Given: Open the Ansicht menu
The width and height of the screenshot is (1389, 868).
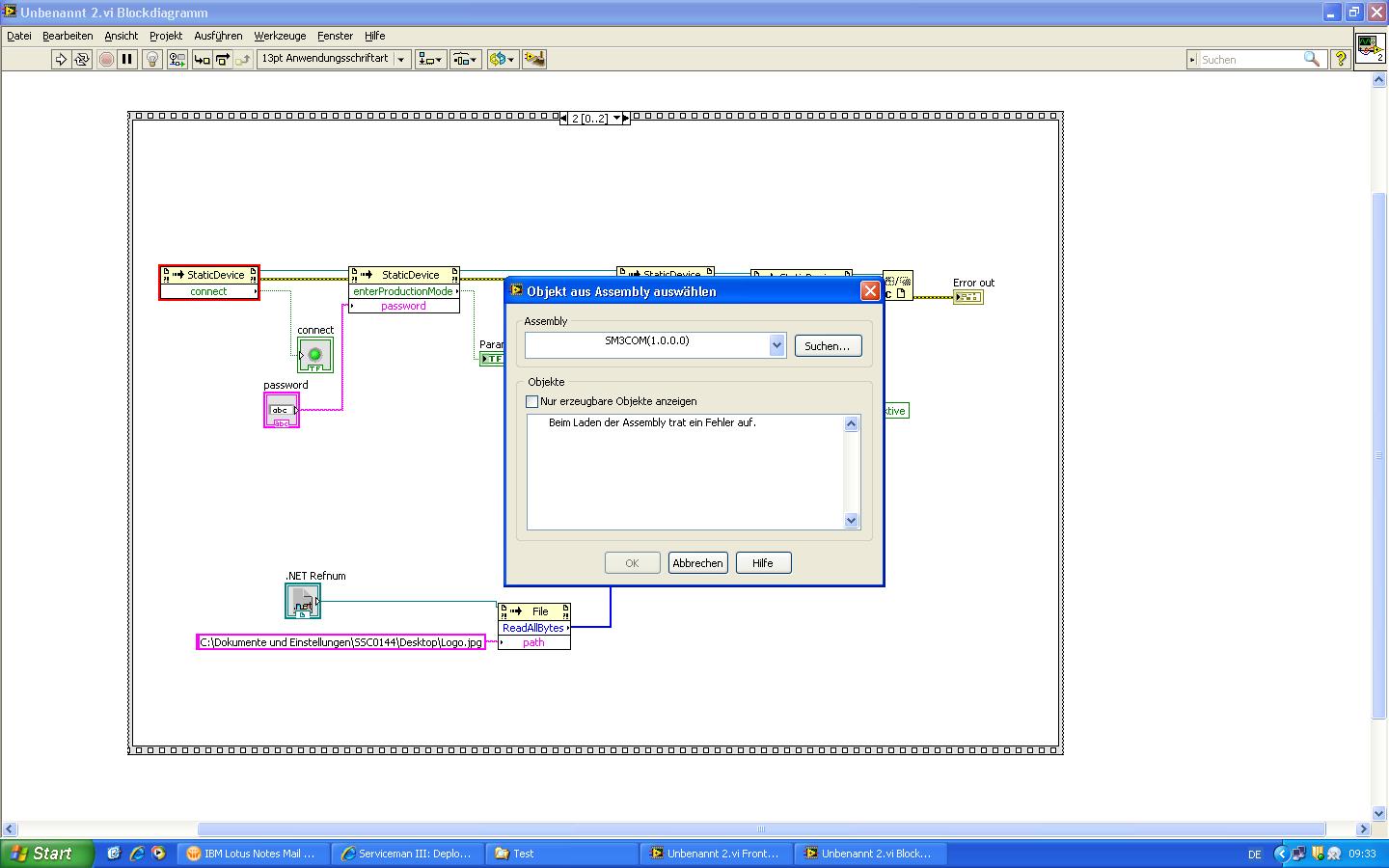Looking at the screenshot, I should pos(122,36).
